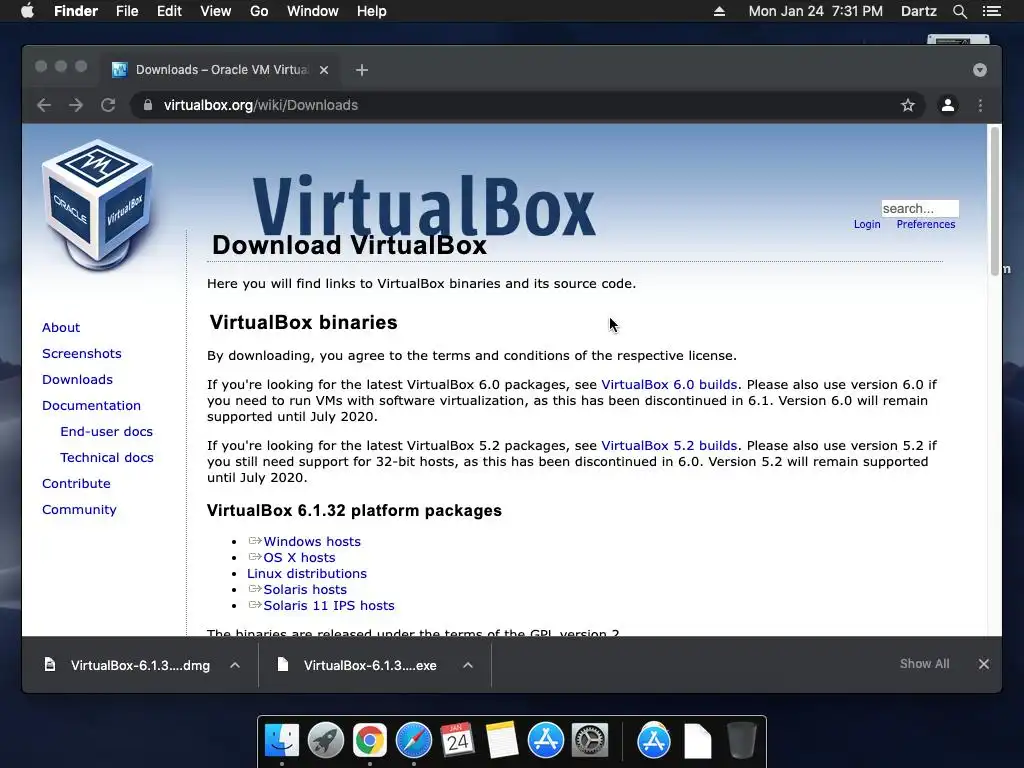
Task: Click the eject icon in the menu bar
Action: tap(719, 11)
